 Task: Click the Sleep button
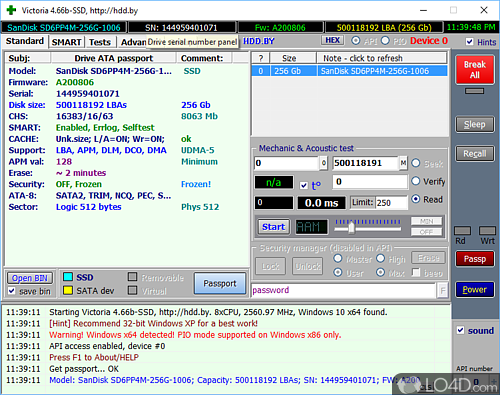[475, 124]
